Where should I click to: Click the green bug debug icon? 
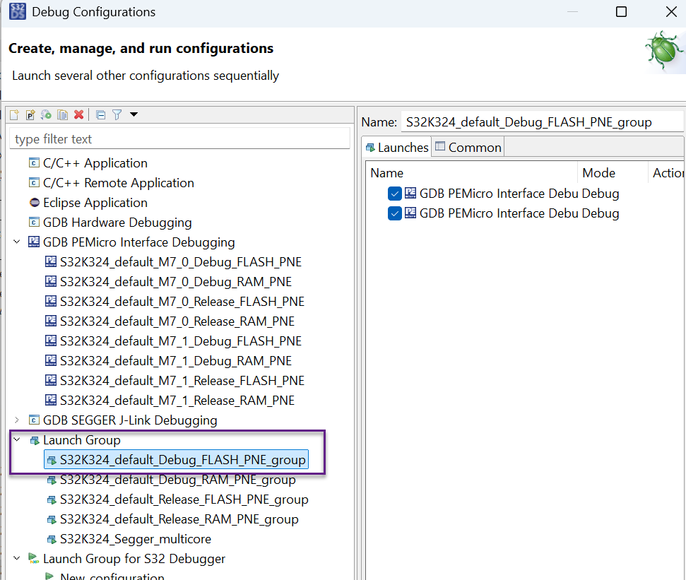tap(664, 50)
